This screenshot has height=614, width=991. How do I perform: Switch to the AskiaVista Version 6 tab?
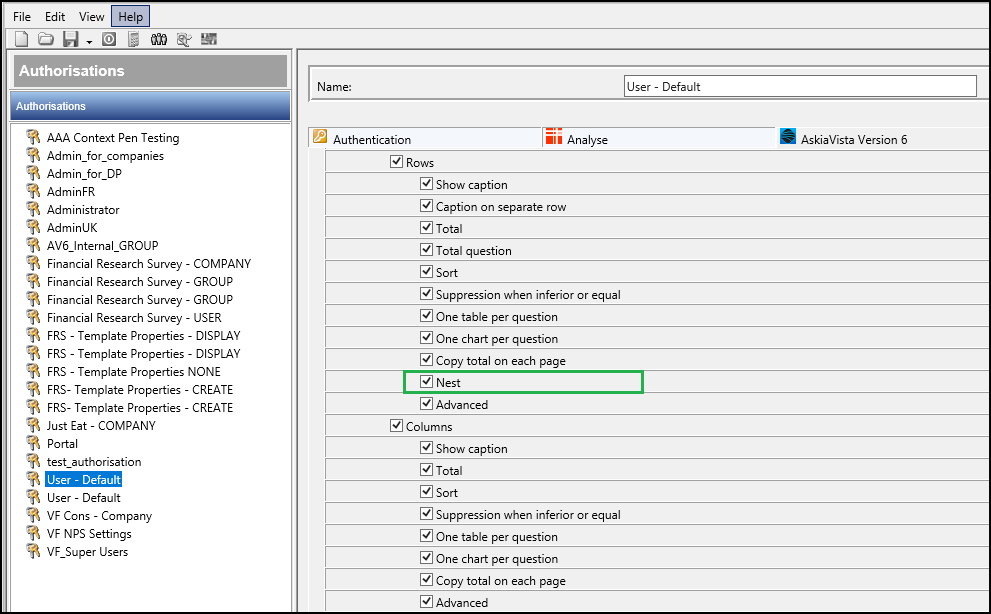click(x=883, y=138)
